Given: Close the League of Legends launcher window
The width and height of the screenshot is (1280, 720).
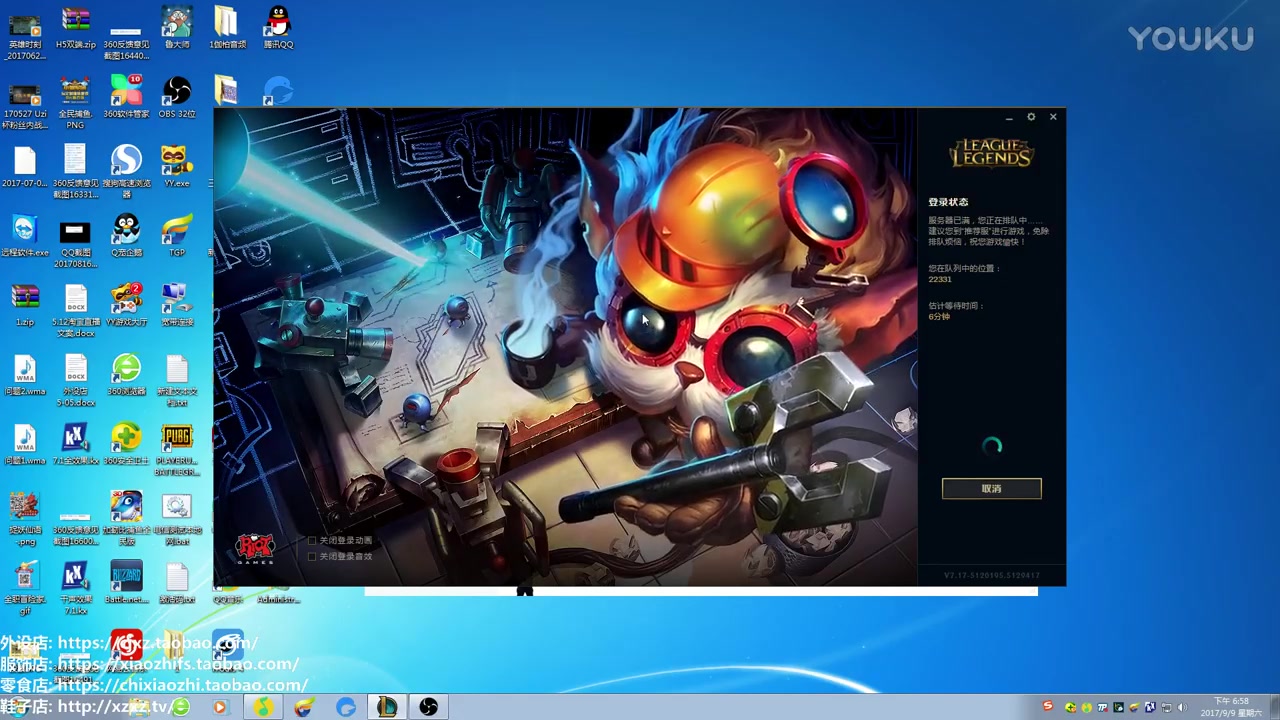Looking at the screenshot, I should [x=1053, y=117].
